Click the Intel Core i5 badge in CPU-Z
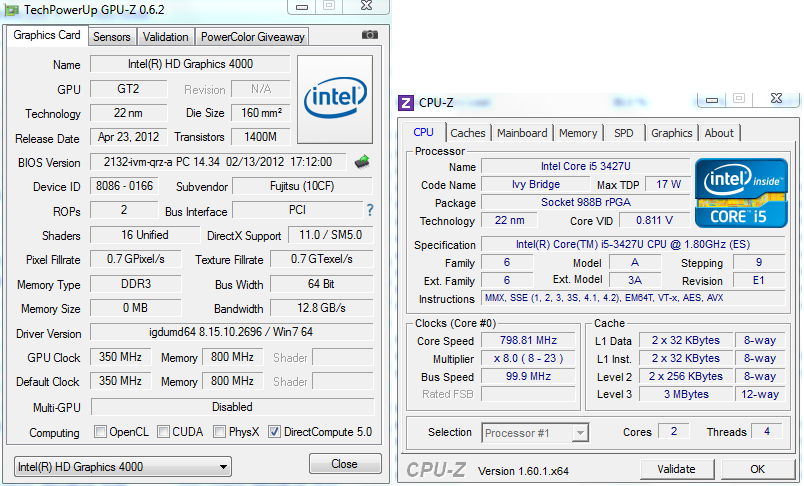Screen dimensions: 804x486 [742, 191]
